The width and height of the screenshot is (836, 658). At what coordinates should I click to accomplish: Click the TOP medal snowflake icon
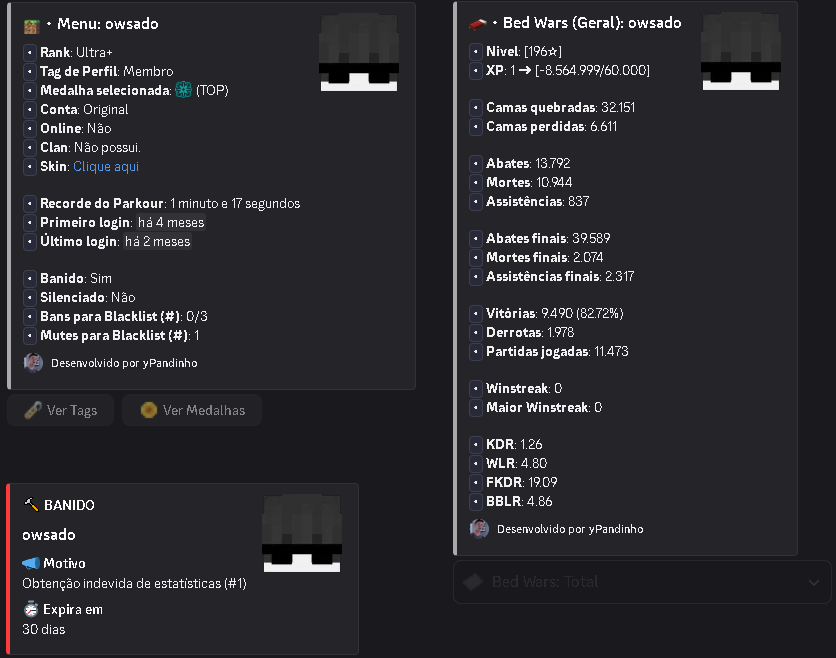[183, 90]
